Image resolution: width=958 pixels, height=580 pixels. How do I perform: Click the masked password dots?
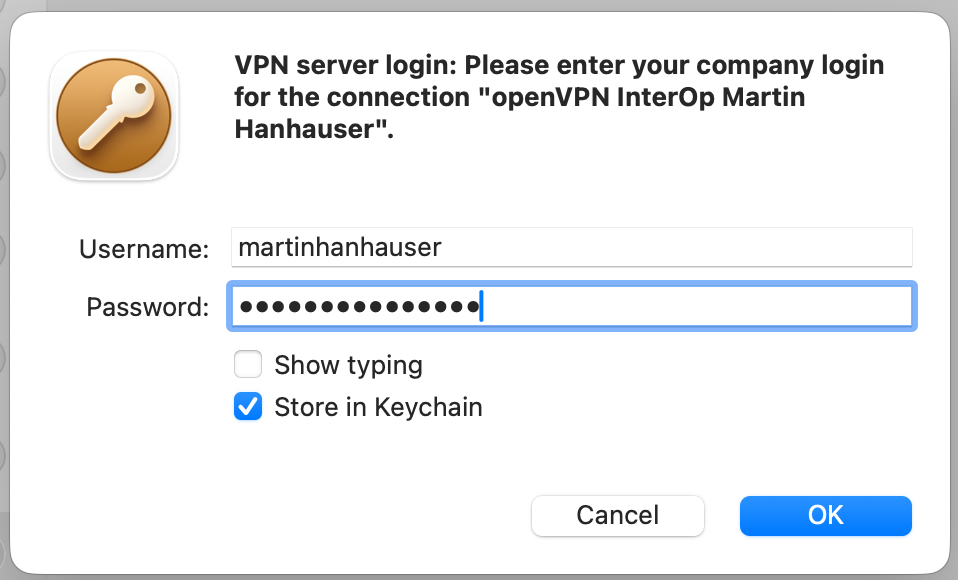coord(357,306)
